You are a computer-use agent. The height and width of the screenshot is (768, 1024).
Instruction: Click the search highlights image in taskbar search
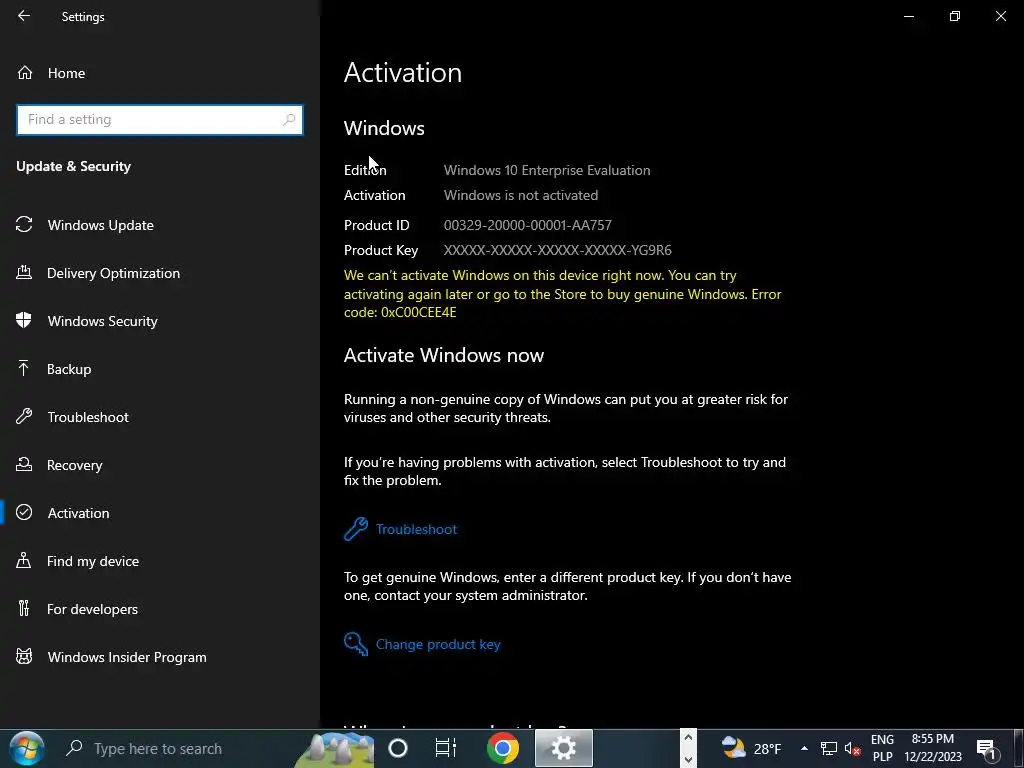click(x=335, y=750)
